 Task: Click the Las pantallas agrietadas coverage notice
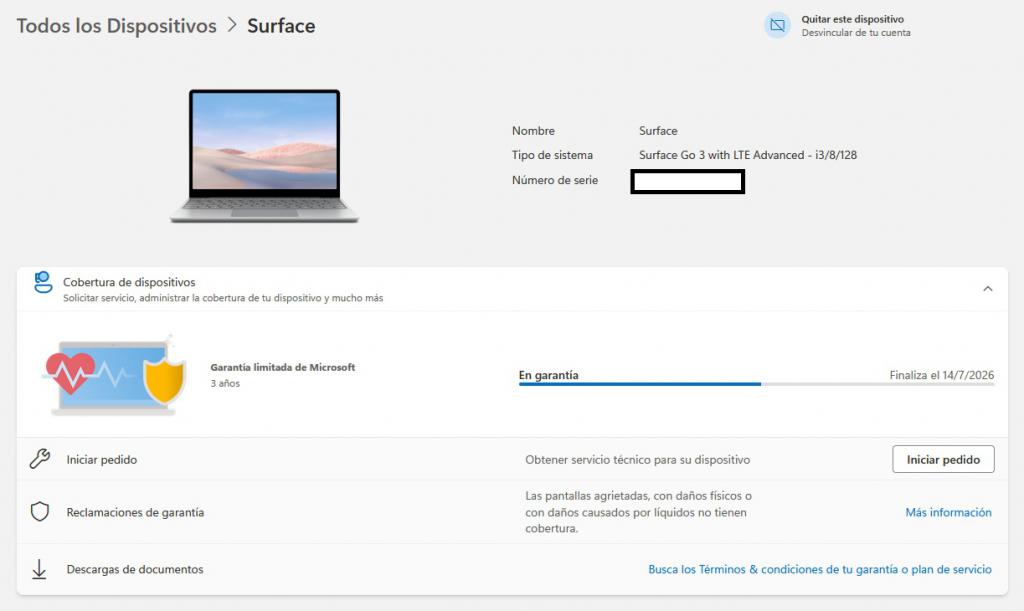639,512
